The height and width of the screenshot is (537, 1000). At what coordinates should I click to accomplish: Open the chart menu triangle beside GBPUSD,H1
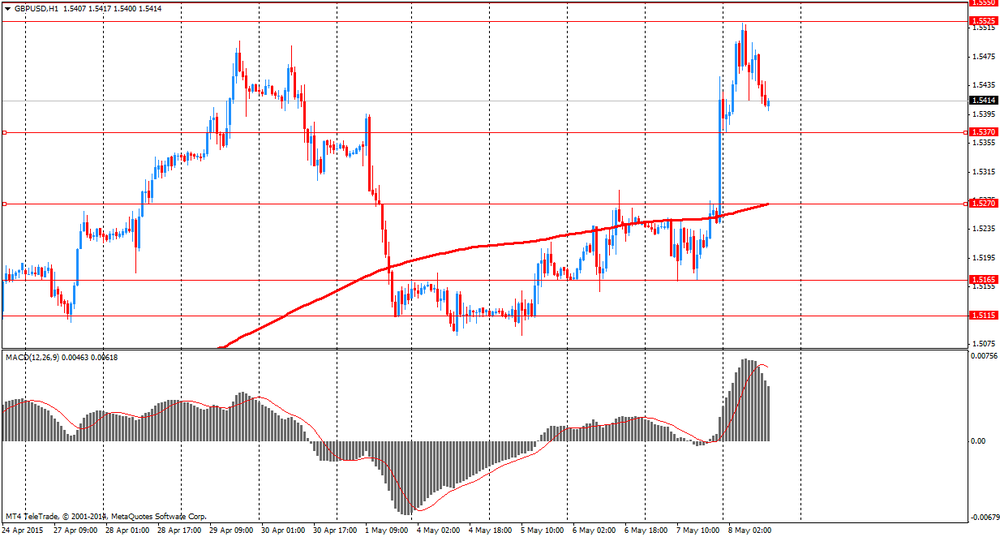coord(7,9)
